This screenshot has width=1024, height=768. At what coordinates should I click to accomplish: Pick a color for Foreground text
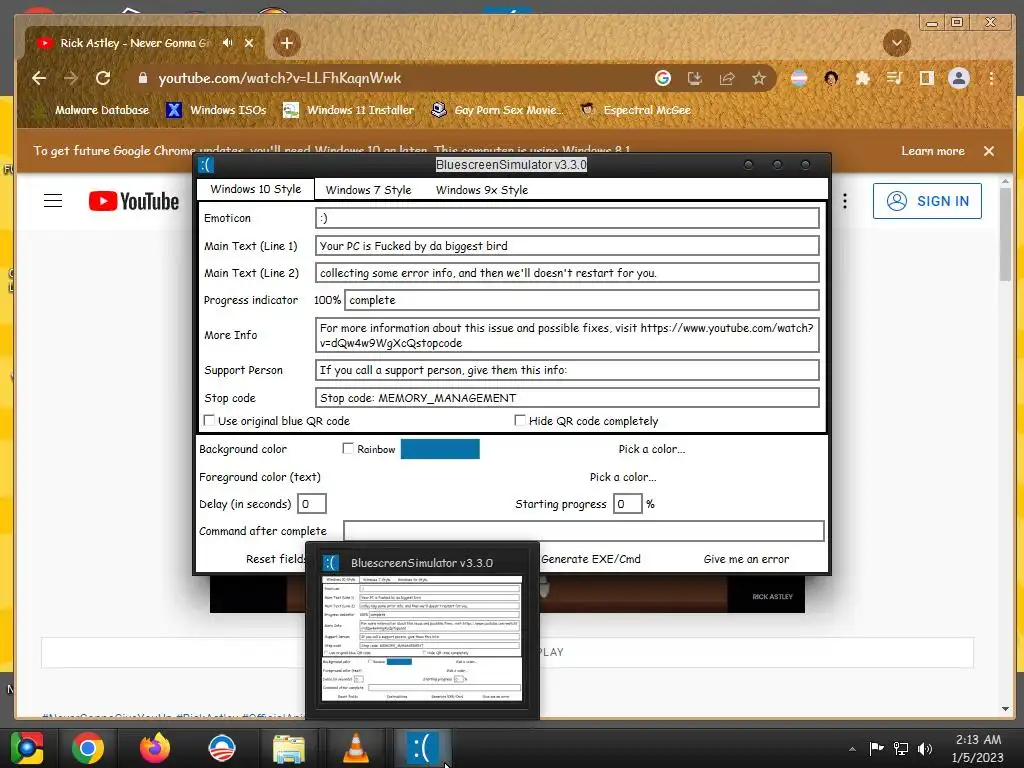[x=623, y=477]
